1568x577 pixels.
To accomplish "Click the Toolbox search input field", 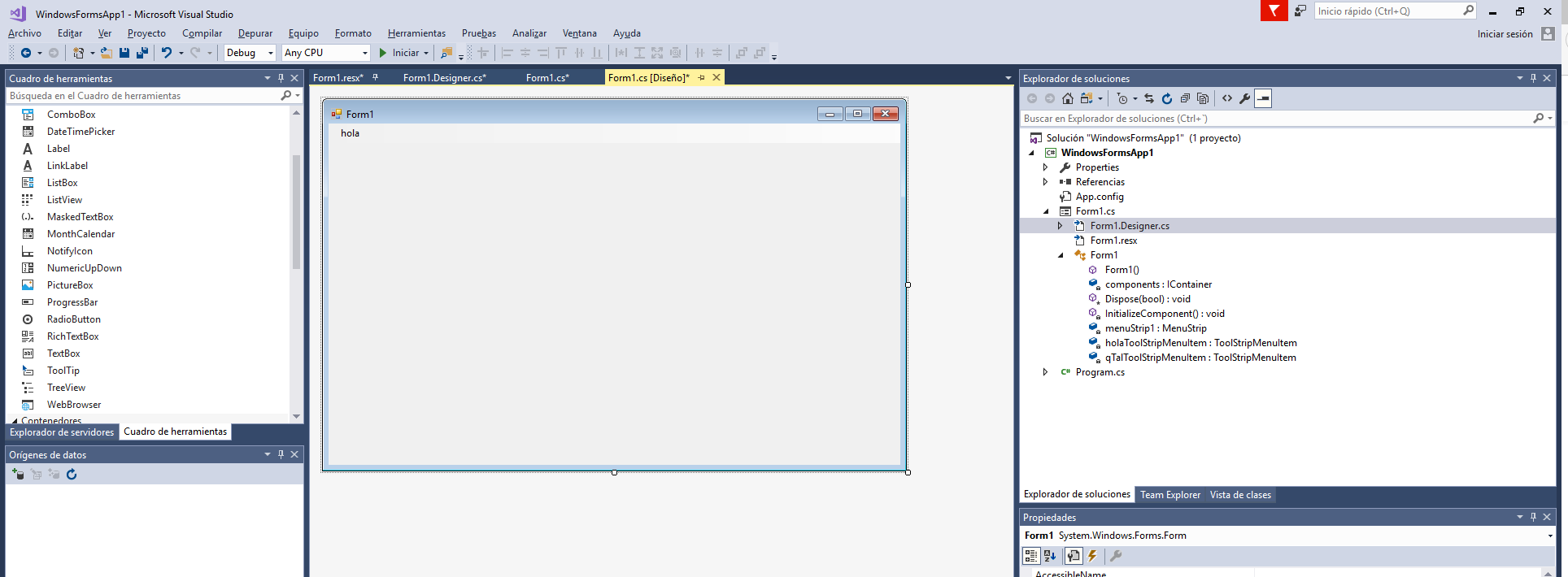I will coord(142,96).
